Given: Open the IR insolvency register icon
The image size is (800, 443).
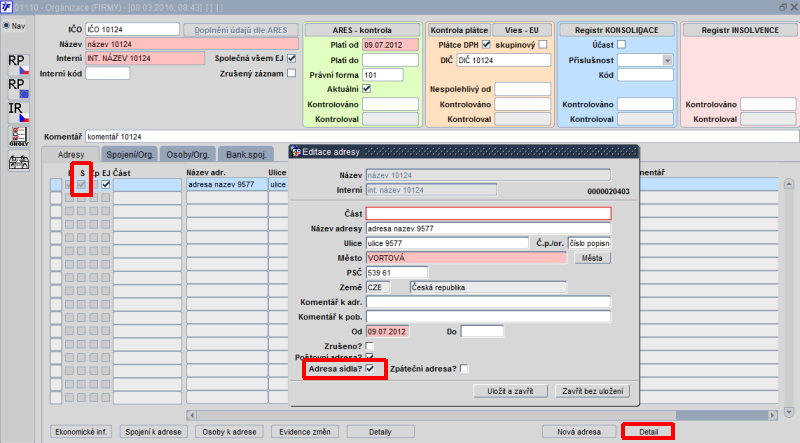Looking at the screenshot, I should (18, 112).
